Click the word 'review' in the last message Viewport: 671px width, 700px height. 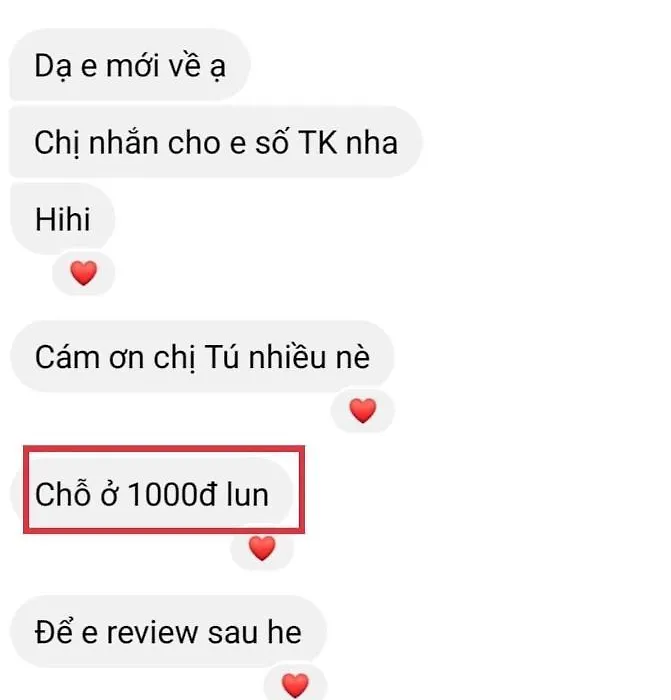[x=153, y=633]
